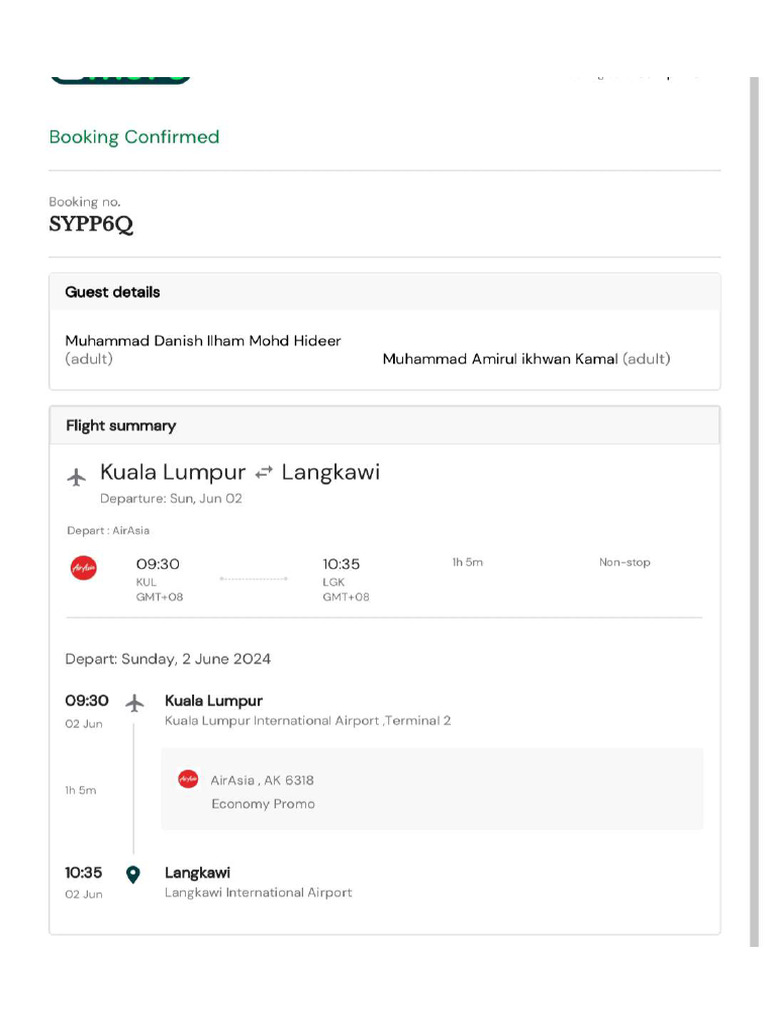Click the airplane icon beside Kuala Lumpur heading
This screenshot has width=768, height=1024.
[x=77, y=477]
